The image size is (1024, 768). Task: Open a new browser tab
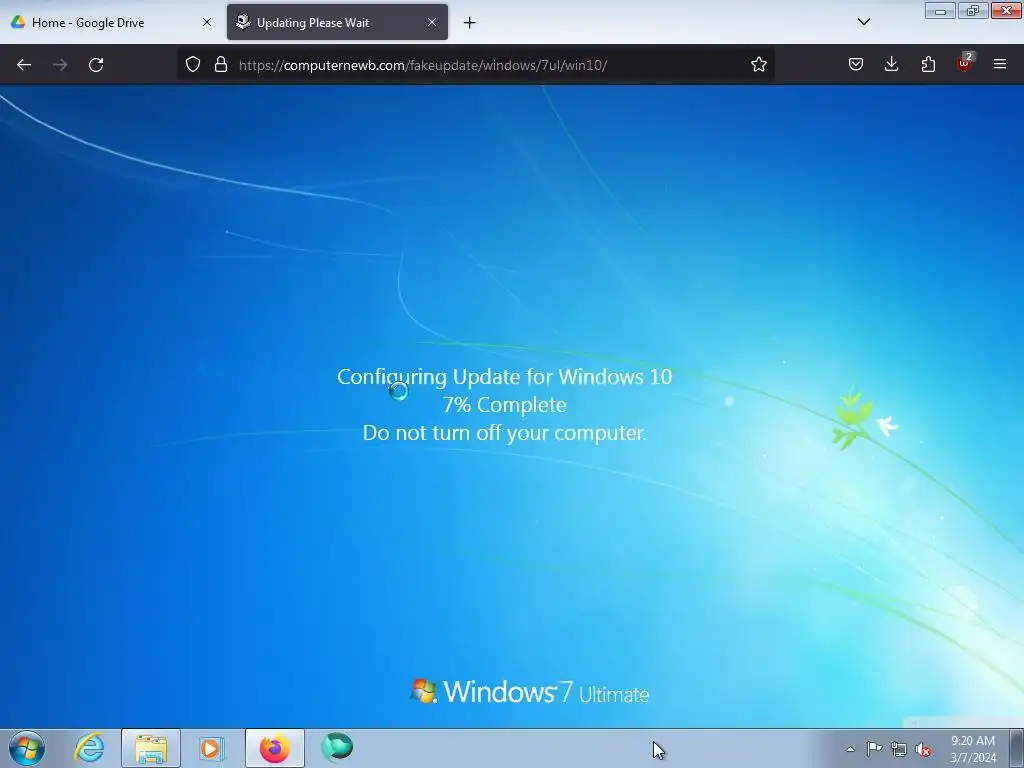469,23
